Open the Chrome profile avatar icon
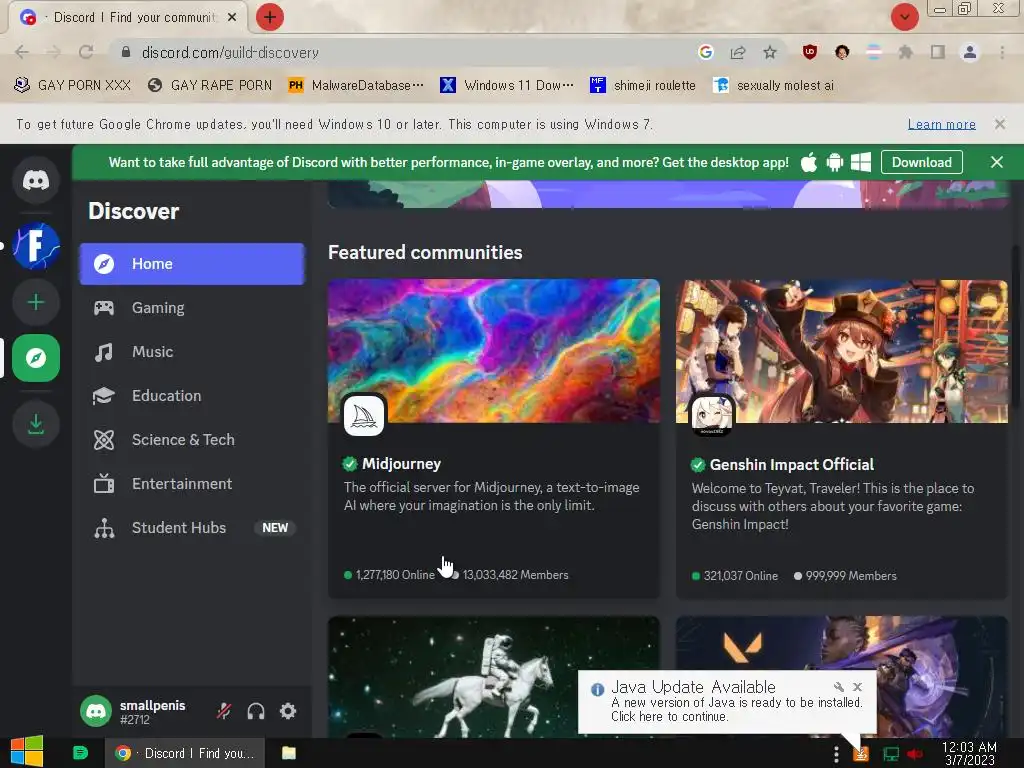 pyautogui.click(x=970, y=52)
